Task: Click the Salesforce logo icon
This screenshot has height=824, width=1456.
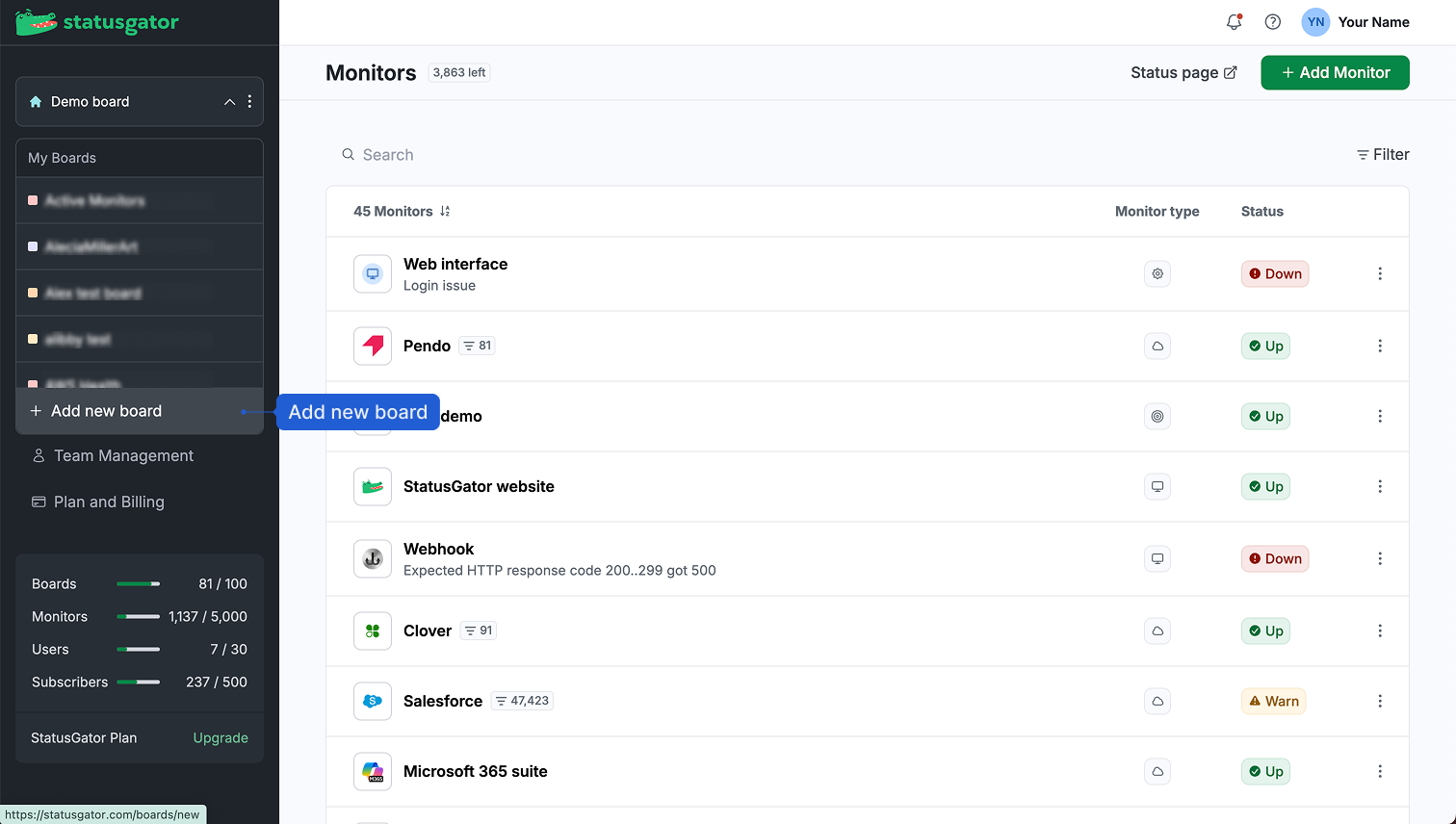Action: coord(373,701)
